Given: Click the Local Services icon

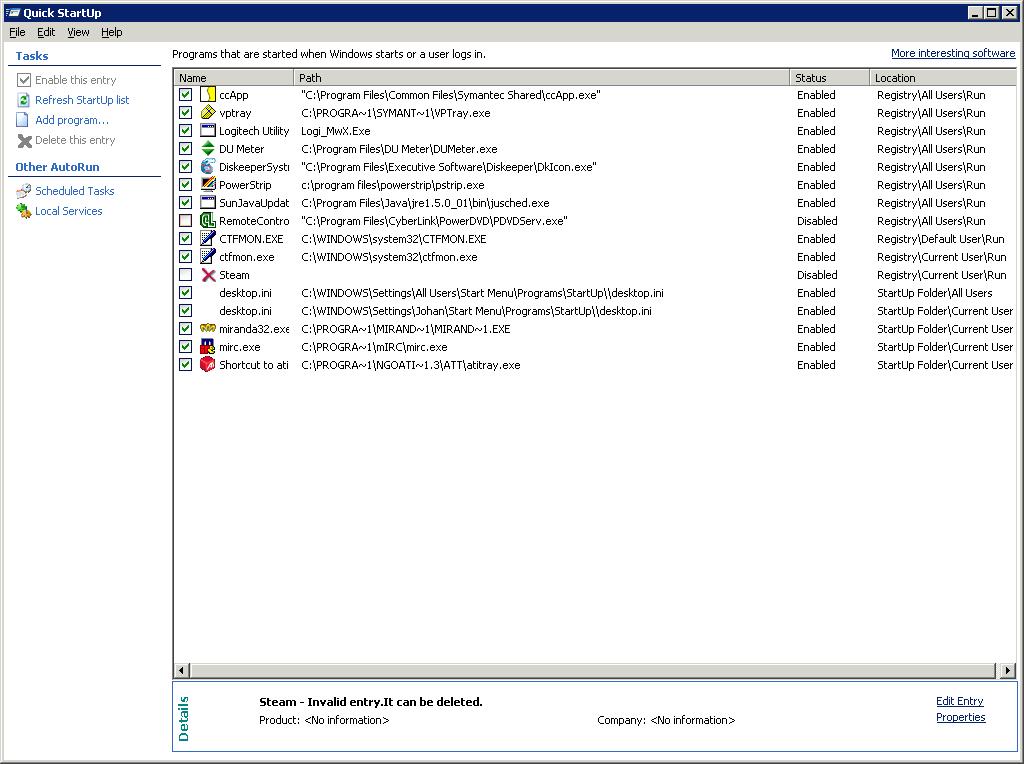Looking at the screenshot, I should 24,211.
